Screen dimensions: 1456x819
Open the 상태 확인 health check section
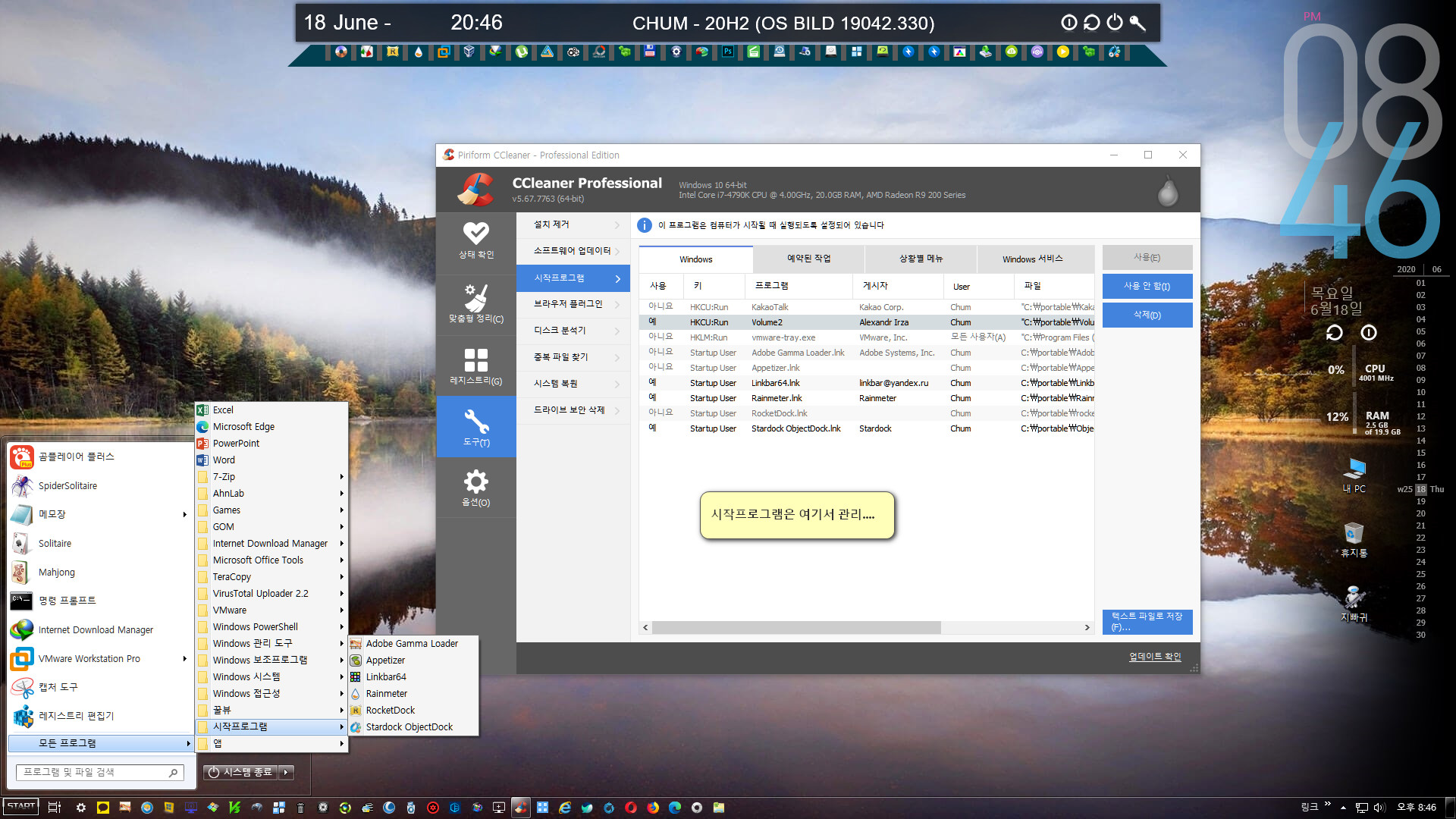click(x=476, y=241)
